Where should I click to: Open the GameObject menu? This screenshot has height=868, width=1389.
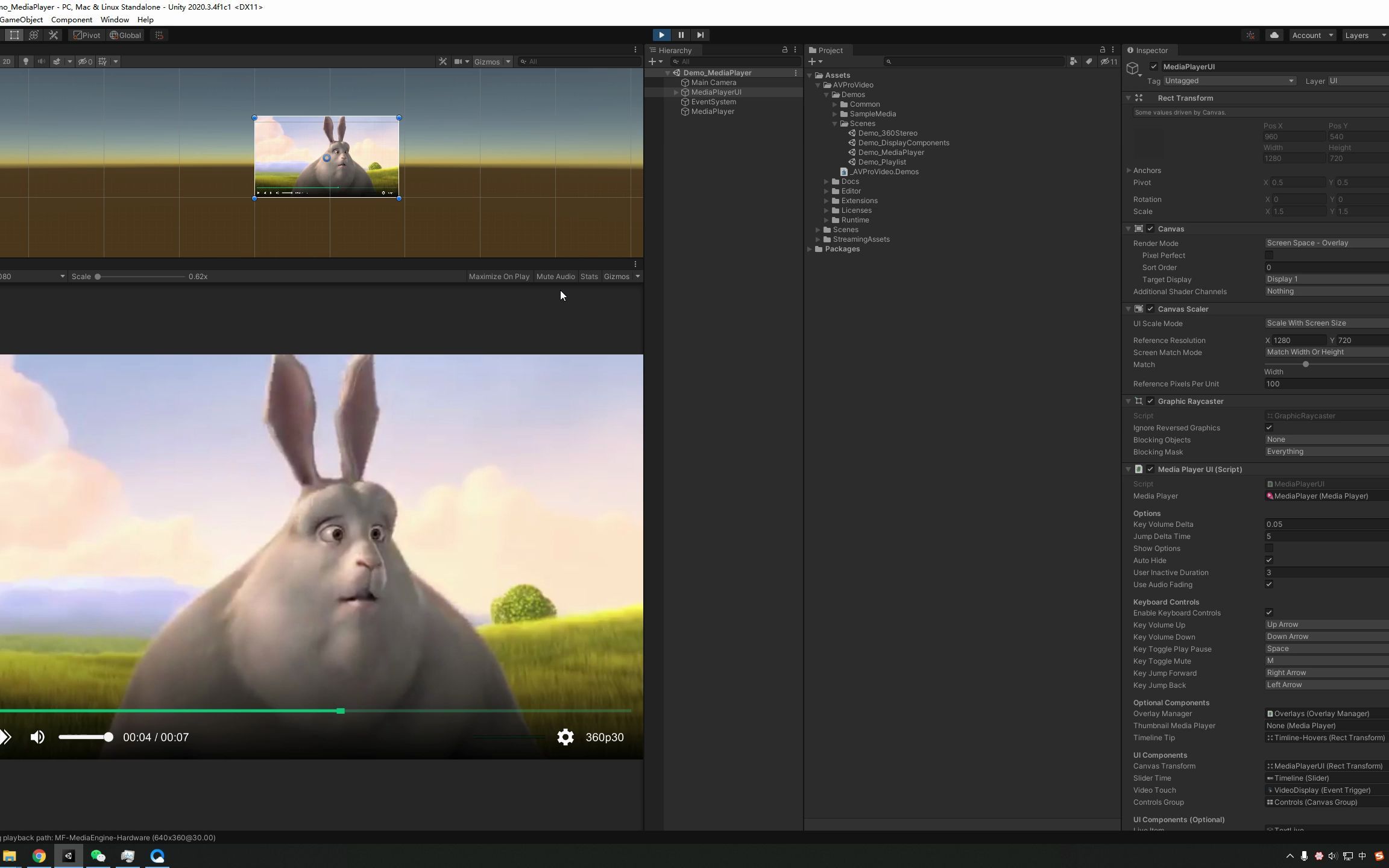click(22, 20)
